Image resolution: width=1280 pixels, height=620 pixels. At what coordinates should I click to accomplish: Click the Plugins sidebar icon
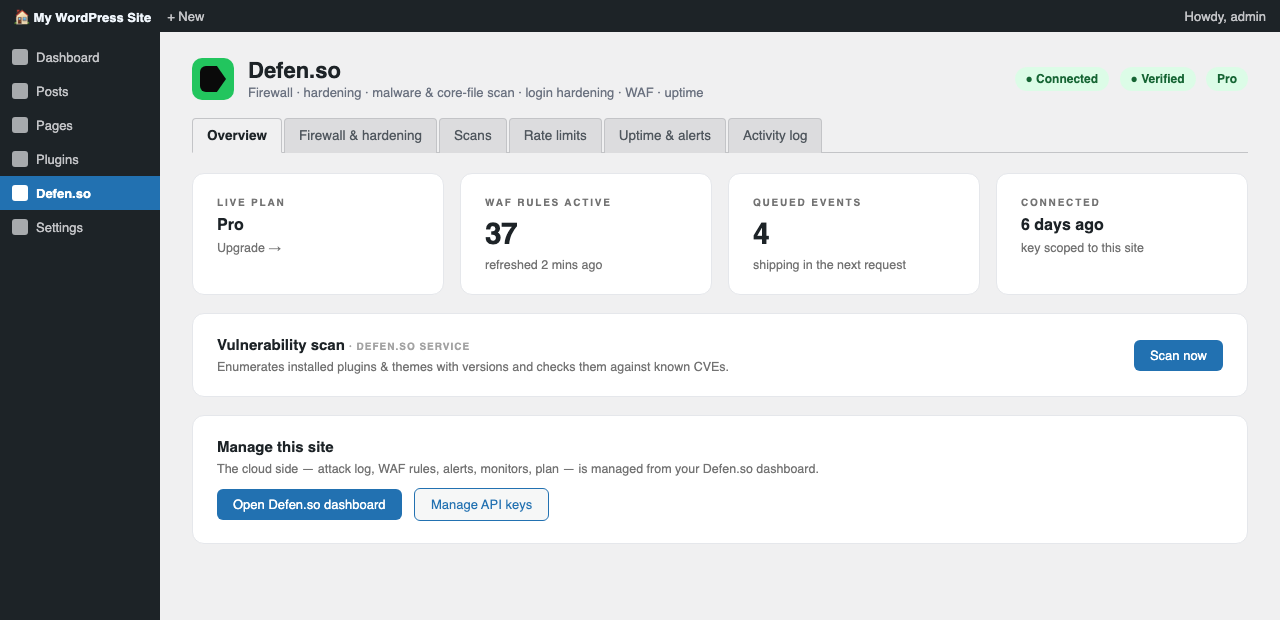tap(20, 160)
